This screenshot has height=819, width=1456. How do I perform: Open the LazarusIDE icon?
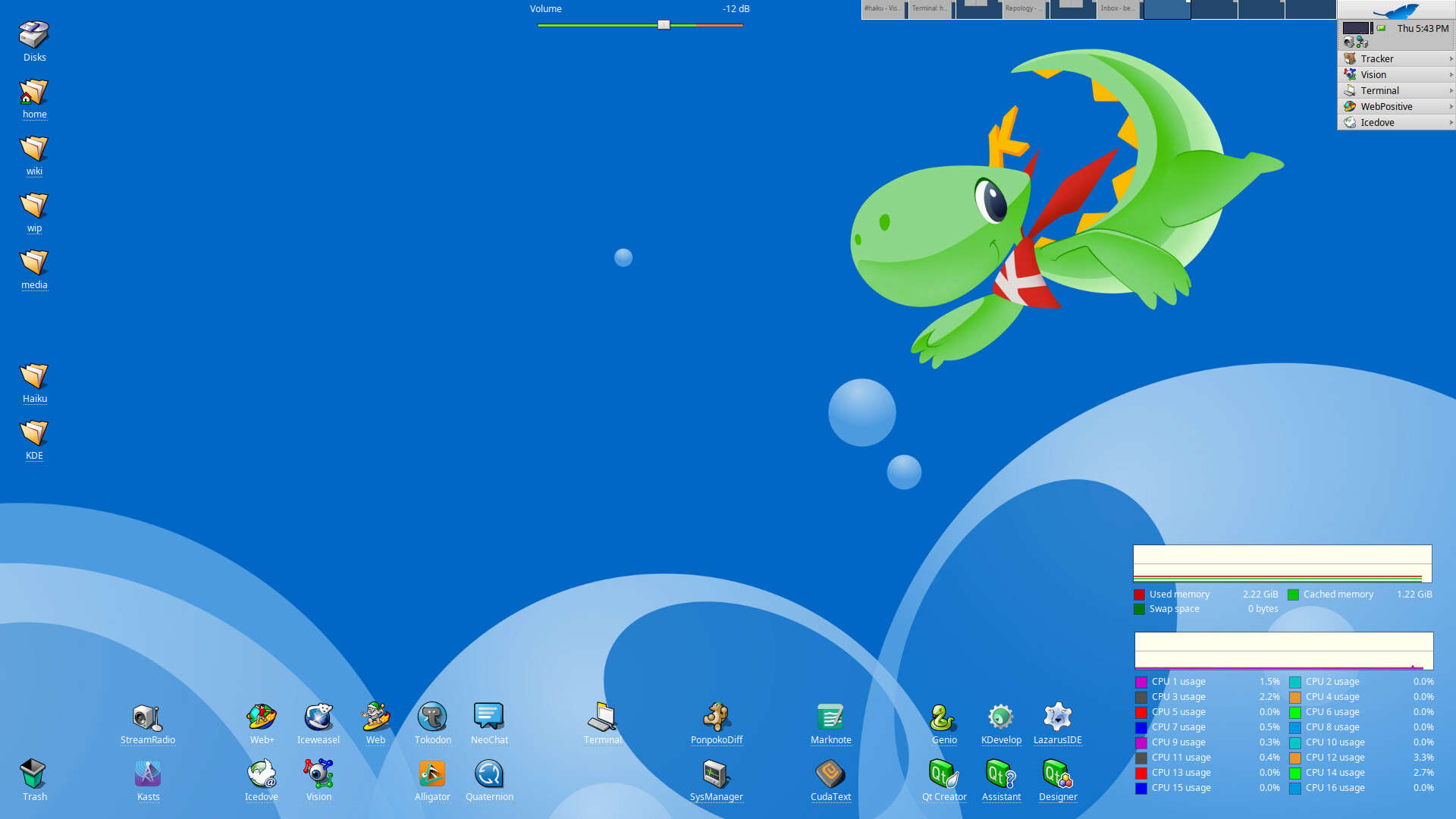point(1057,717)
